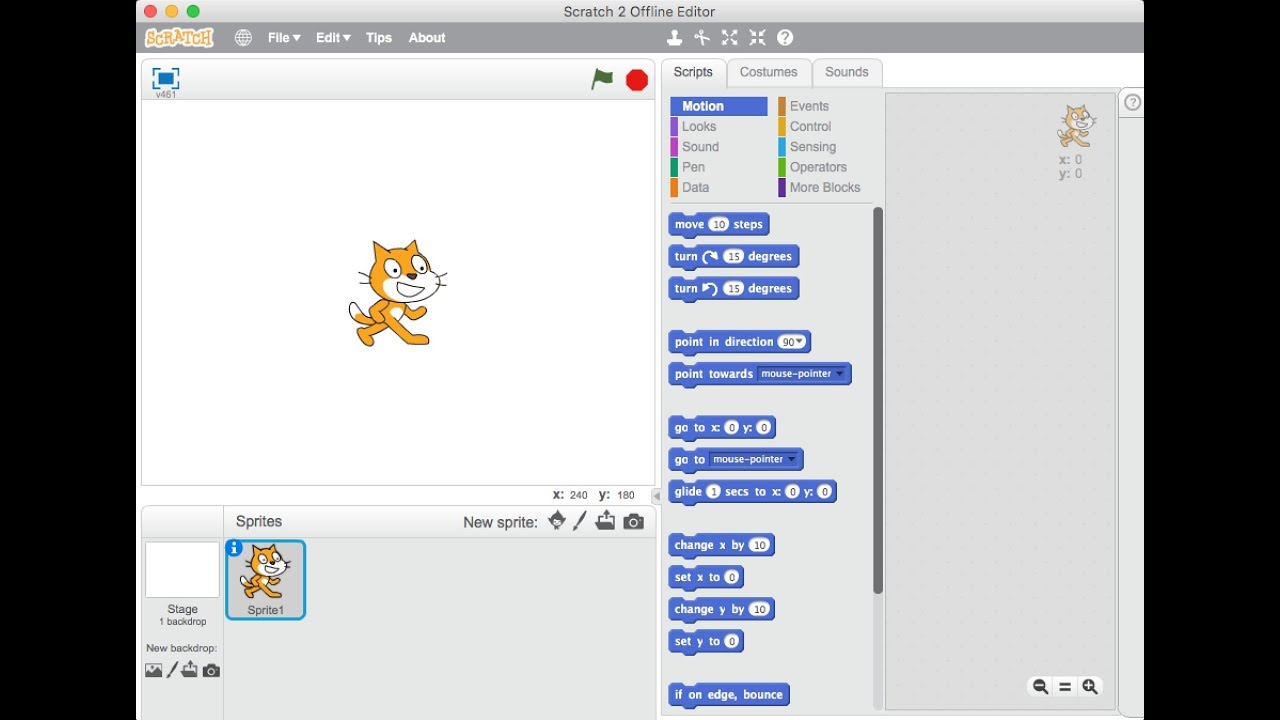Open the Edit menu
This screenshot has height=720, width=1280.
333,38
